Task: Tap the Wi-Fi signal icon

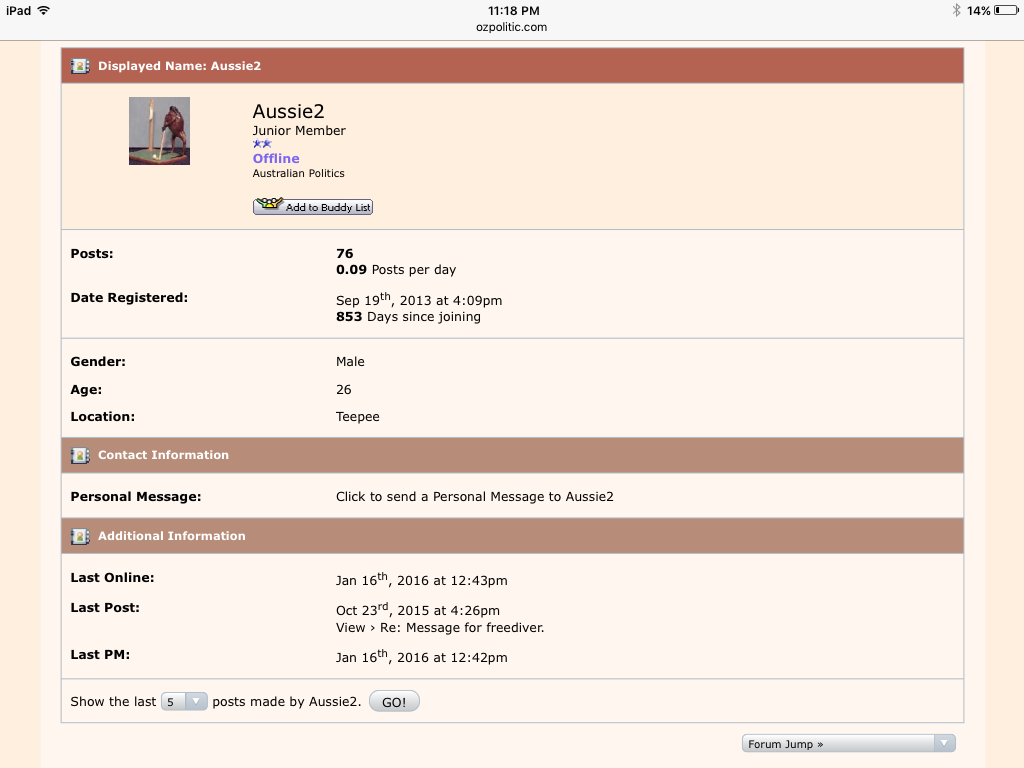Action: click(x=43, y=10)
